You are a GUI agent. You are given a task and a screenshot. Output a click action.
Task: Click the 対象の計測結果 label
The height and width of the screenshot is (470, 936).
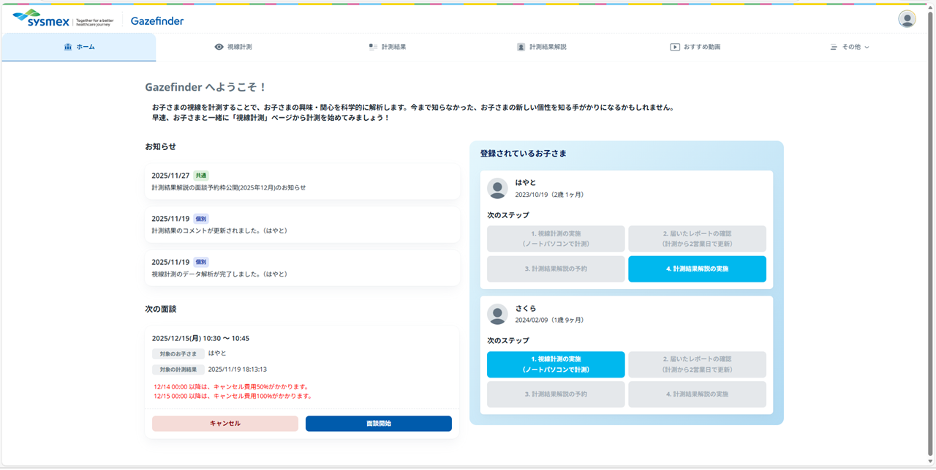(x=178, y=370)
